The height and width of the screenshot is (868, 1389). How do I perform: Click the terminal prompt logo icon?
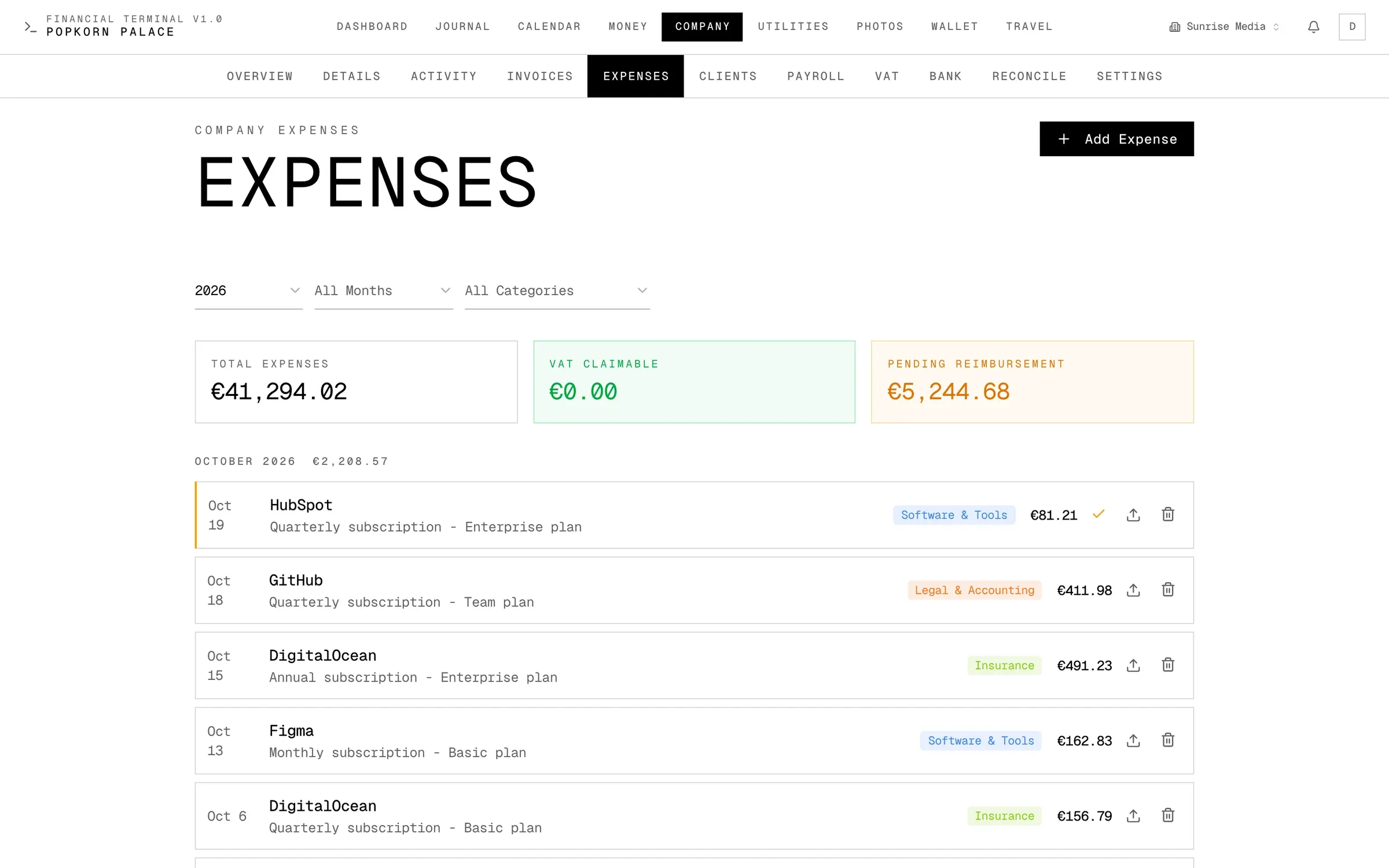pos(31,27)
